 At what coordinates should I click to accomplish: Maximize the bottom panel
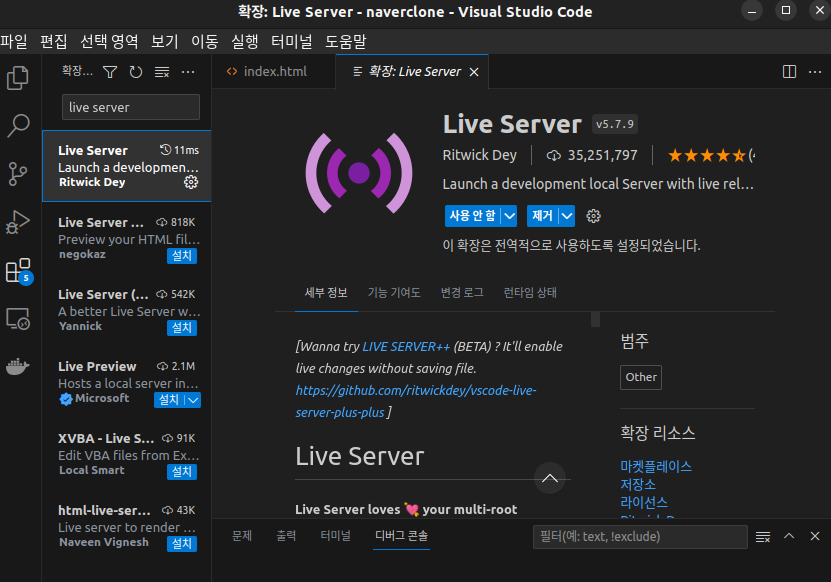coord(789,536)
